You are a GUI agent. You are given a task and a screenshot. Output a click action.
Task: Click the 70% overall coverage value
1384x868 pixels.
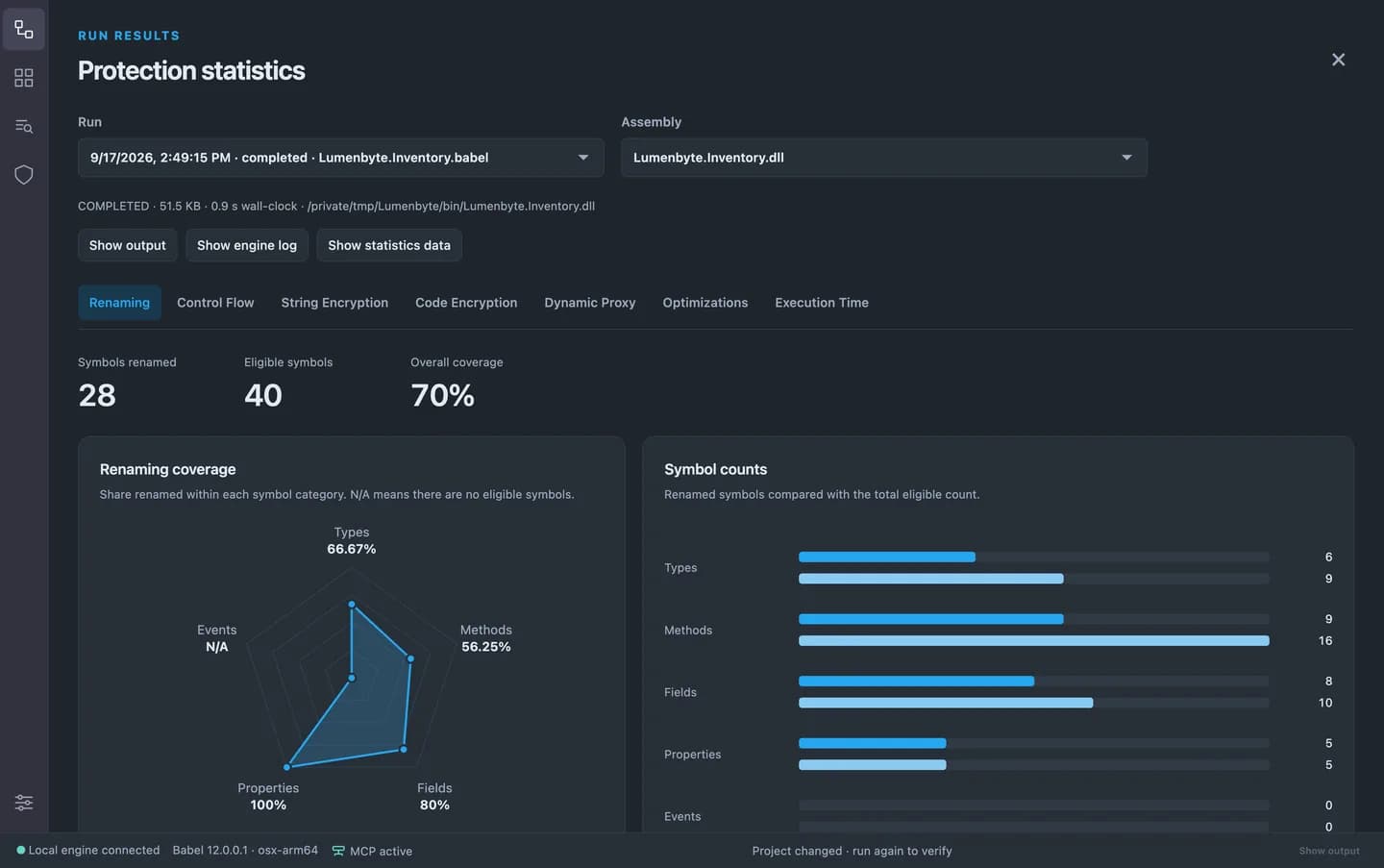[442, 395]
